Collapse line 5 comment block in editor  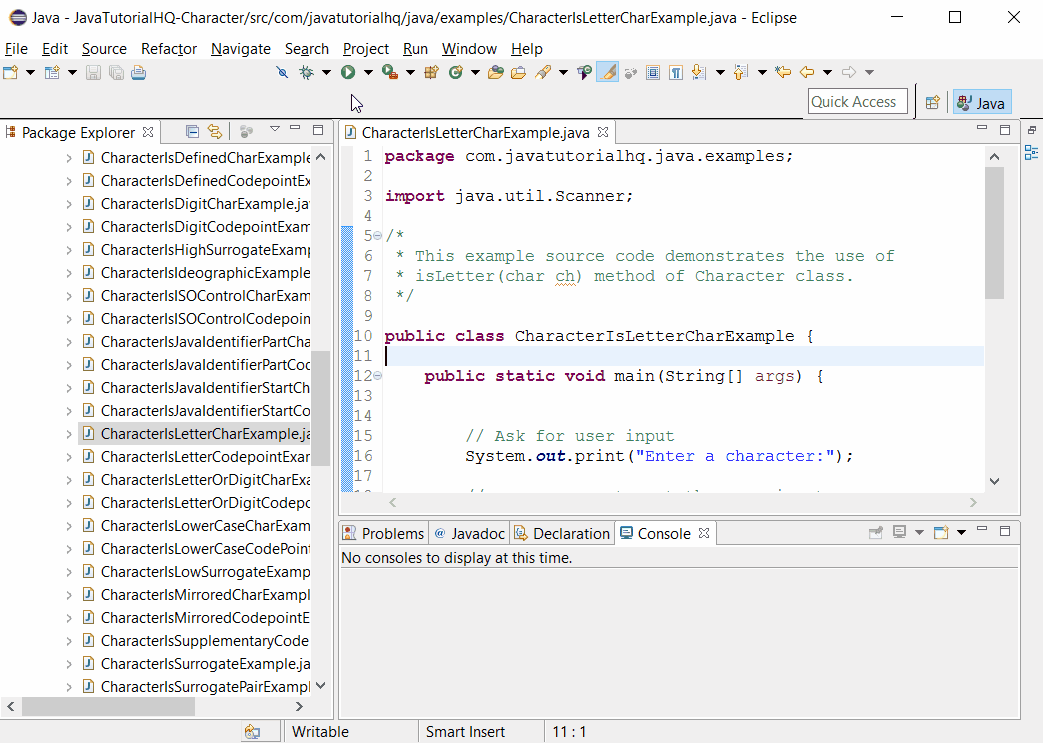pos(377,235)
